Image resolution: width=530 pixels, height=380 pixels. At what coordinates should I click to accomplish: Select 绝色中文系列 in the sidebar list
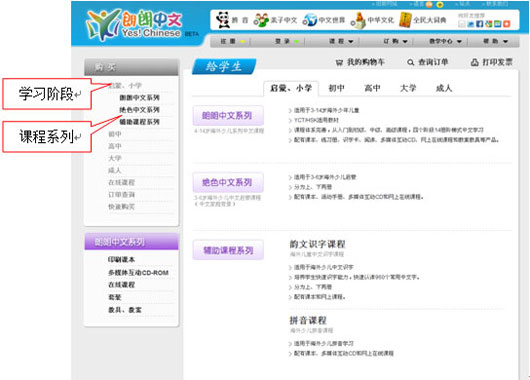coord(139,110)
